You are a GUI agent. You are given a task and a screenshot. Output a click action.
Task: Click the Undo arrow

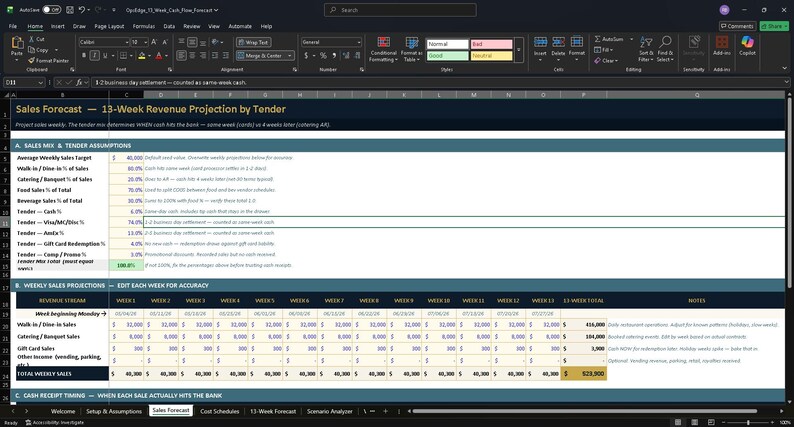82,10
